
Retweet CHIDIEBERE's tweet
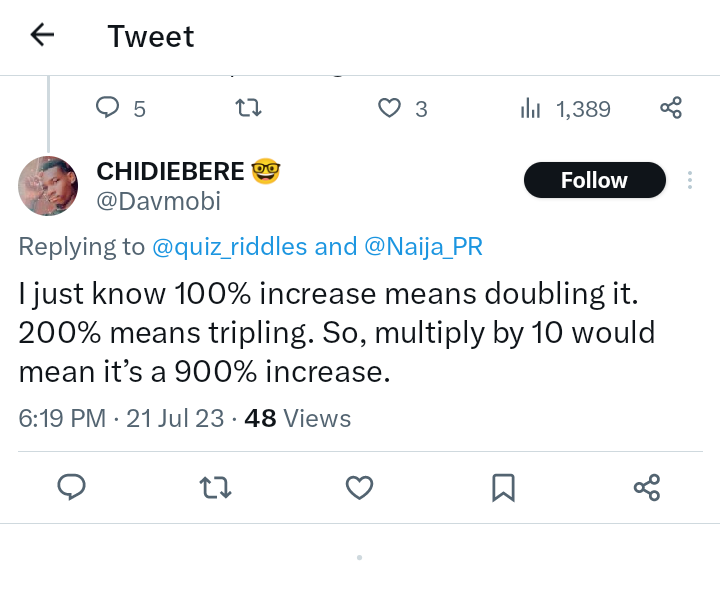(x=215, y=487)
